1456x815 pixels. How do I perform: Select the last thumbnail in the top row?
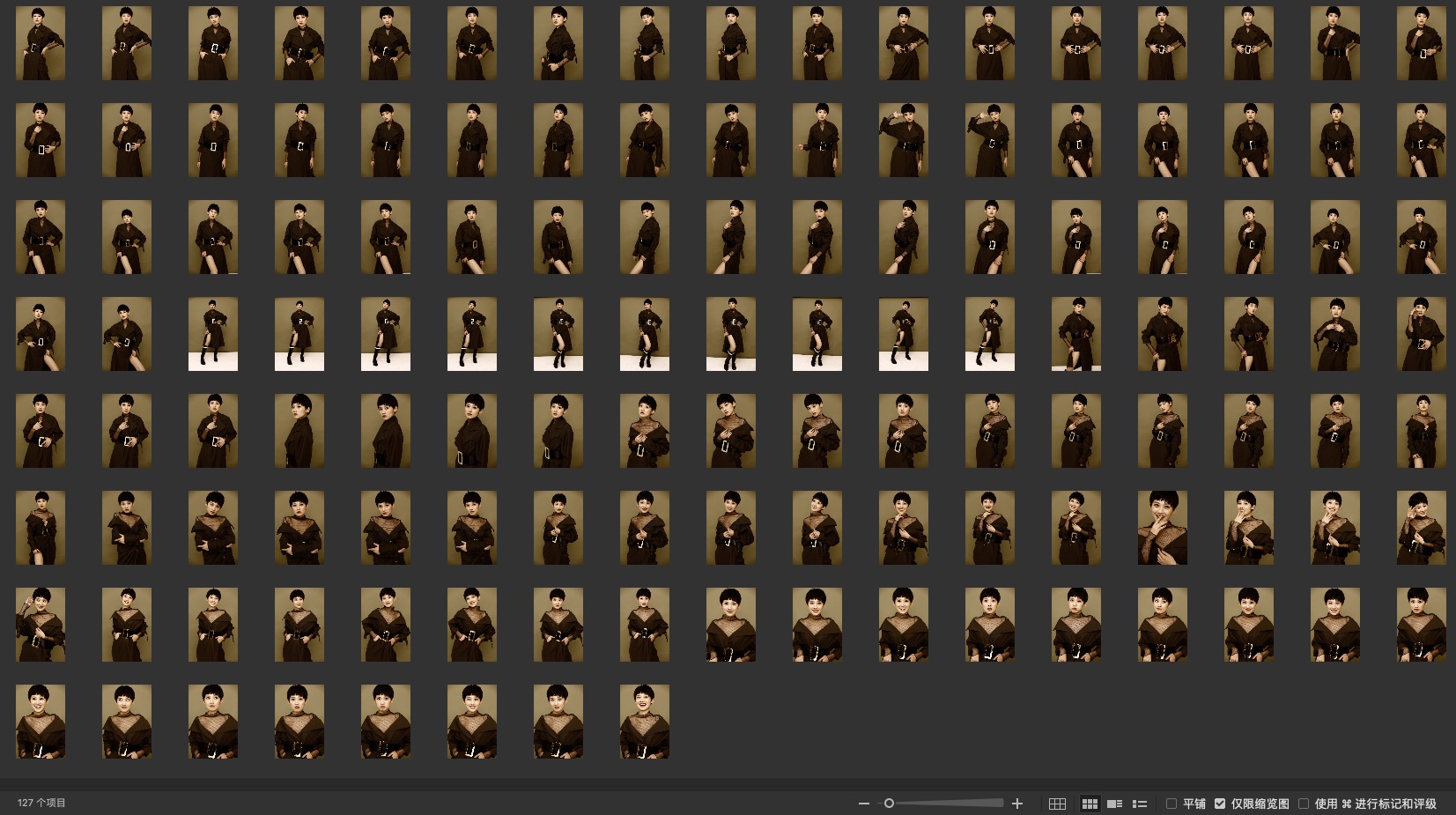coord(1421,43)
